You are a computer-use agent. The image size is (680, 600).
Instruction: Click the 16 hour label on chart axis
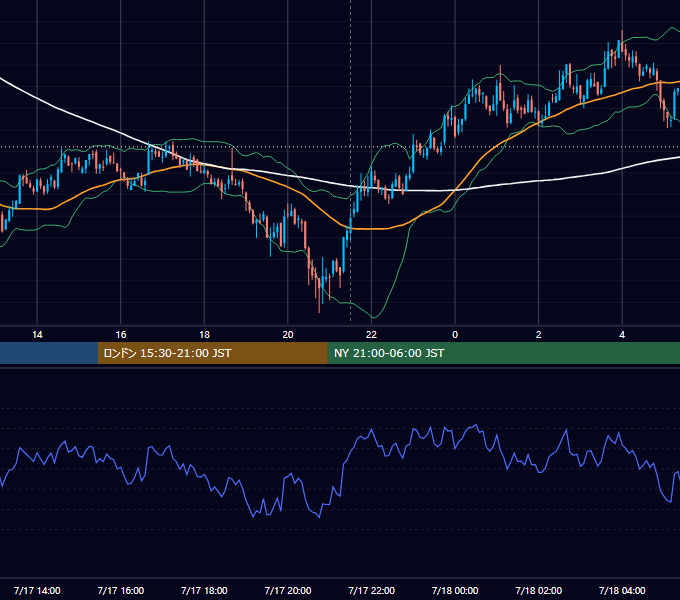(121, 335)
